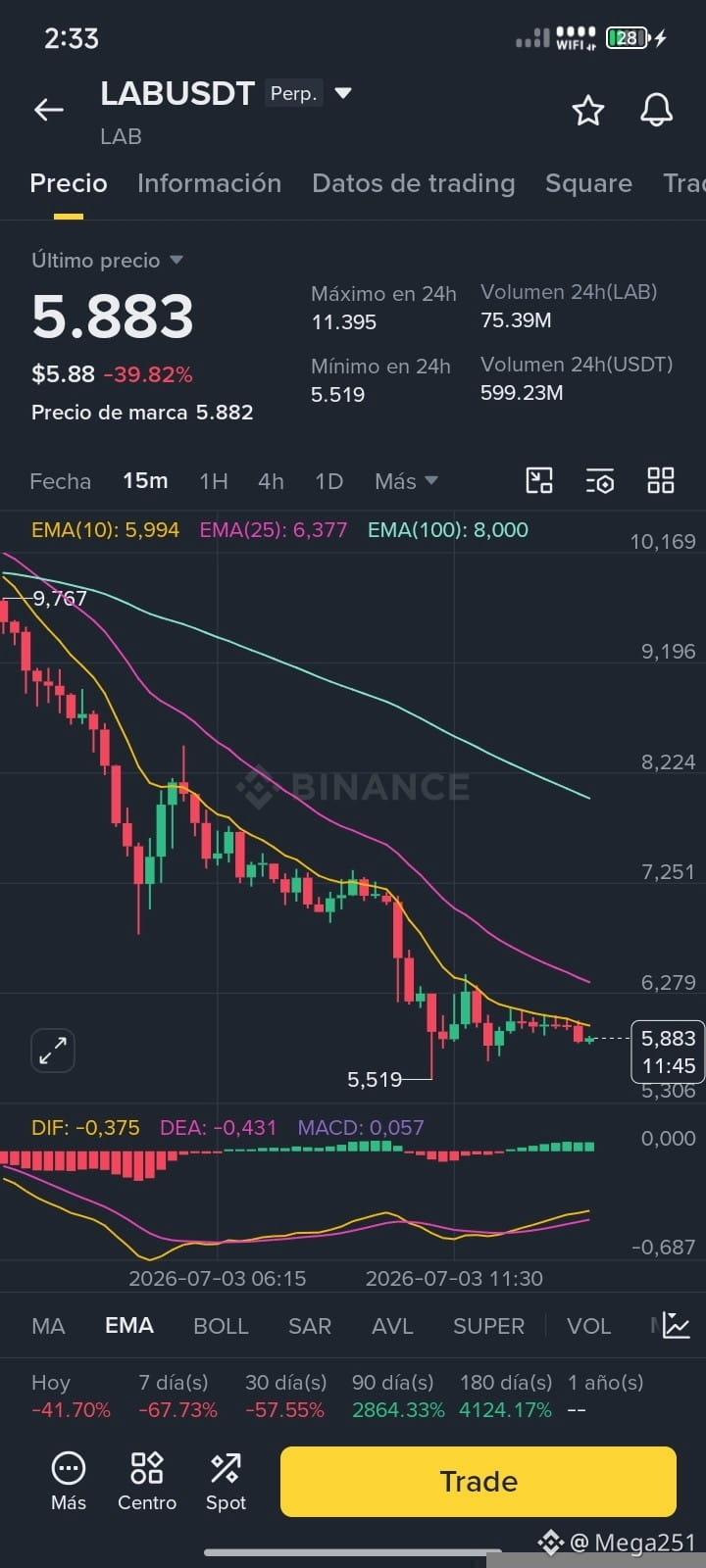Image resolution: width=706 pixels, height=1568 pixels.
Task: Select the 1H chart interval
Action: click(213, 481)
